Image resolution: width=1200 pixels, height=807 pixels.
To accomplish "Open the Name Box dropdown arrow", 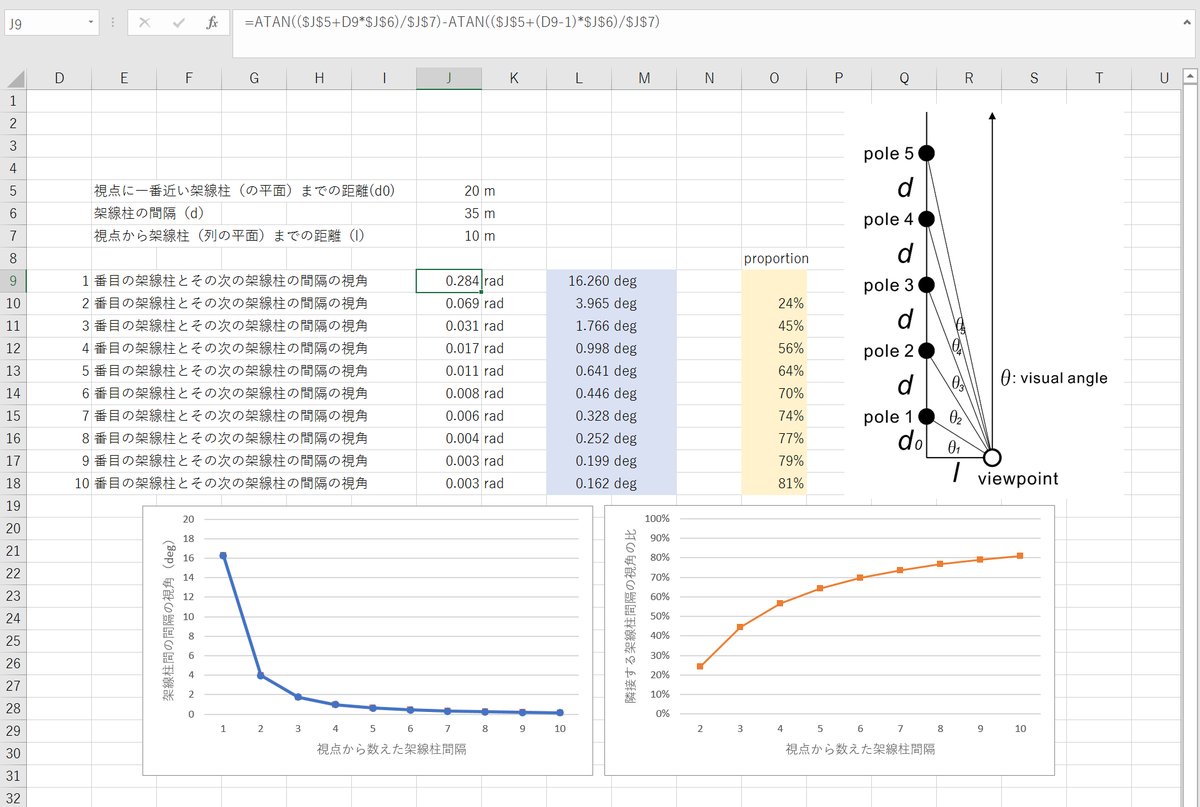I will coord(91,22).
